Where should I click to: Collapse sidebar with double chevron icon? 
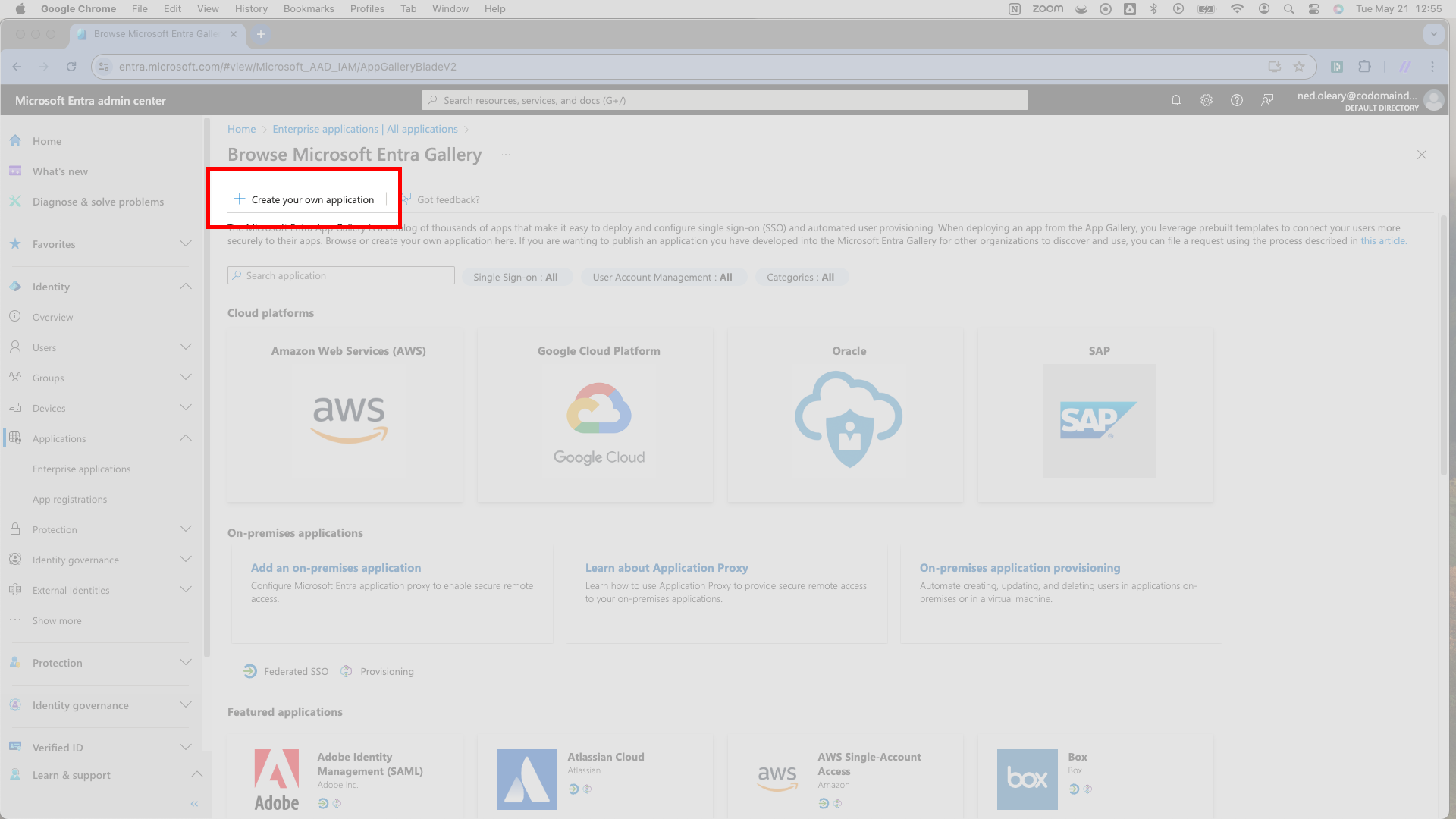194,804
